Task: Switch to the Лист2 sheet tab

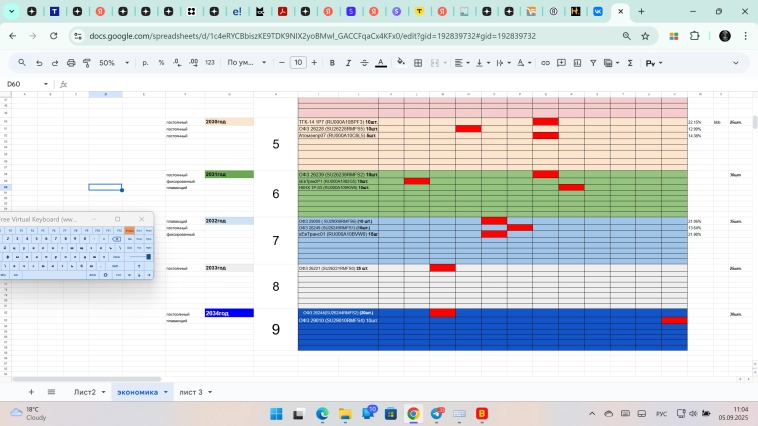Action: tap(85, 392)
